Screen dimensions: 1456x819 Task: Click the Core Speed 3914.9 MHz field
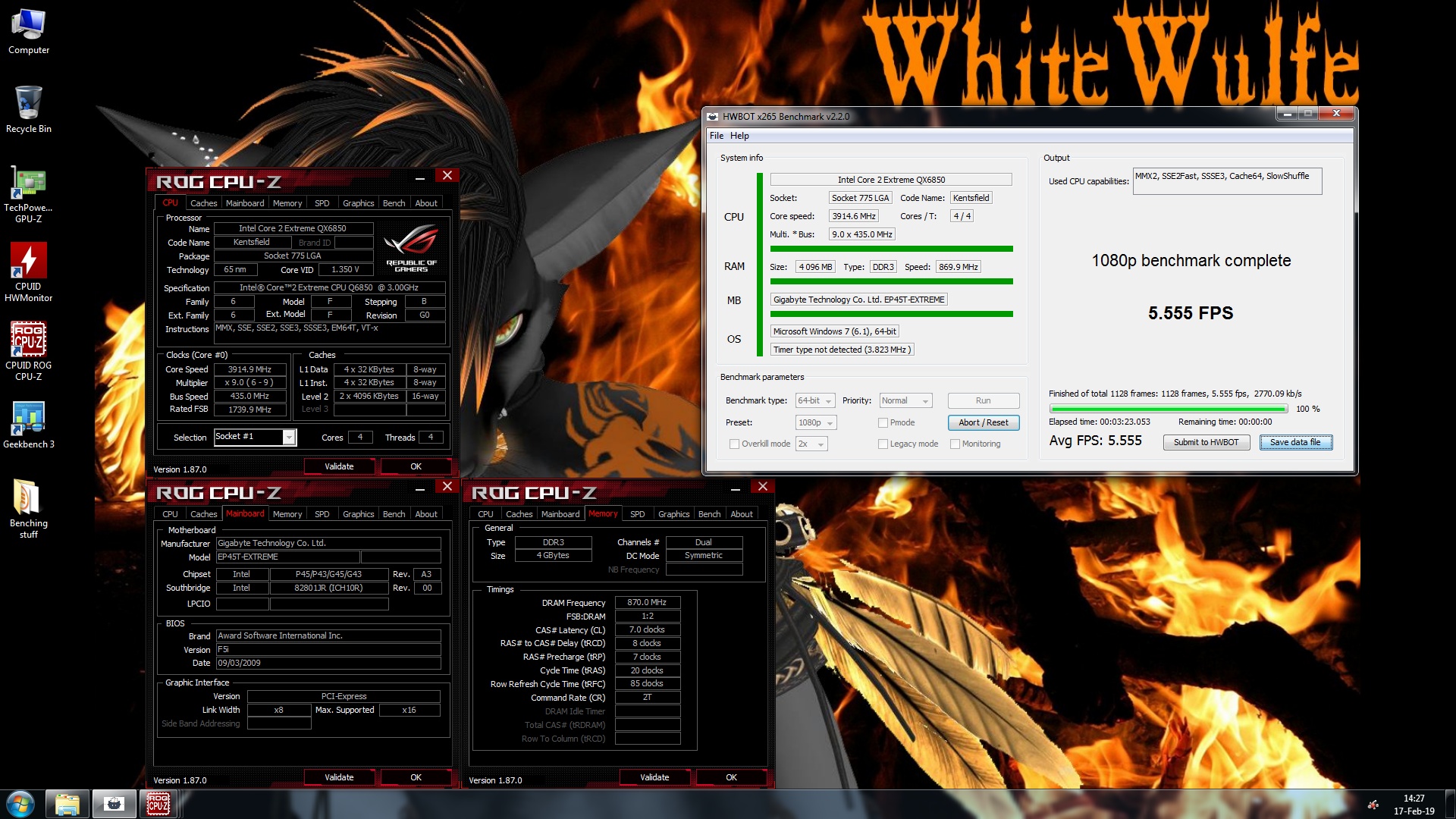(x=249, y=369)
